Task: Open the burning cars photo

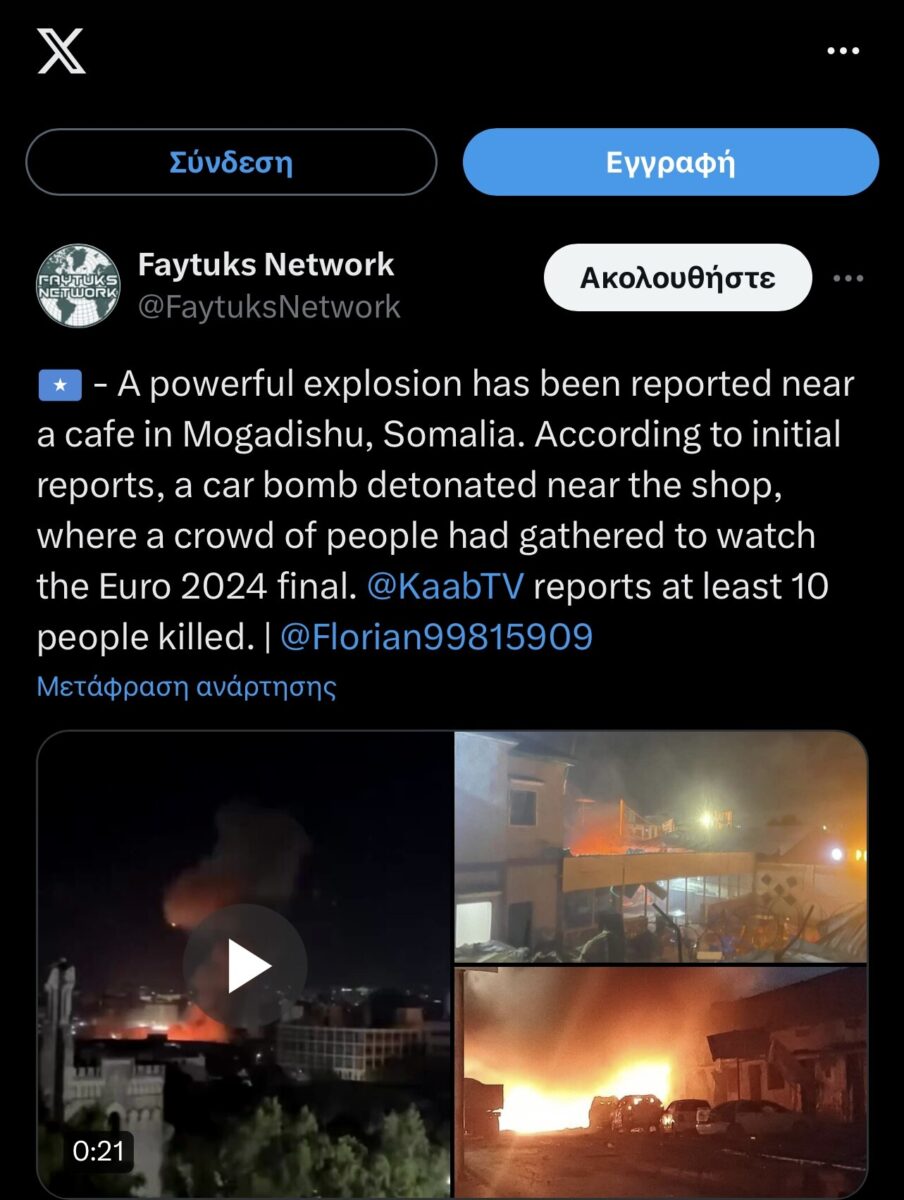Action: 661,1082
